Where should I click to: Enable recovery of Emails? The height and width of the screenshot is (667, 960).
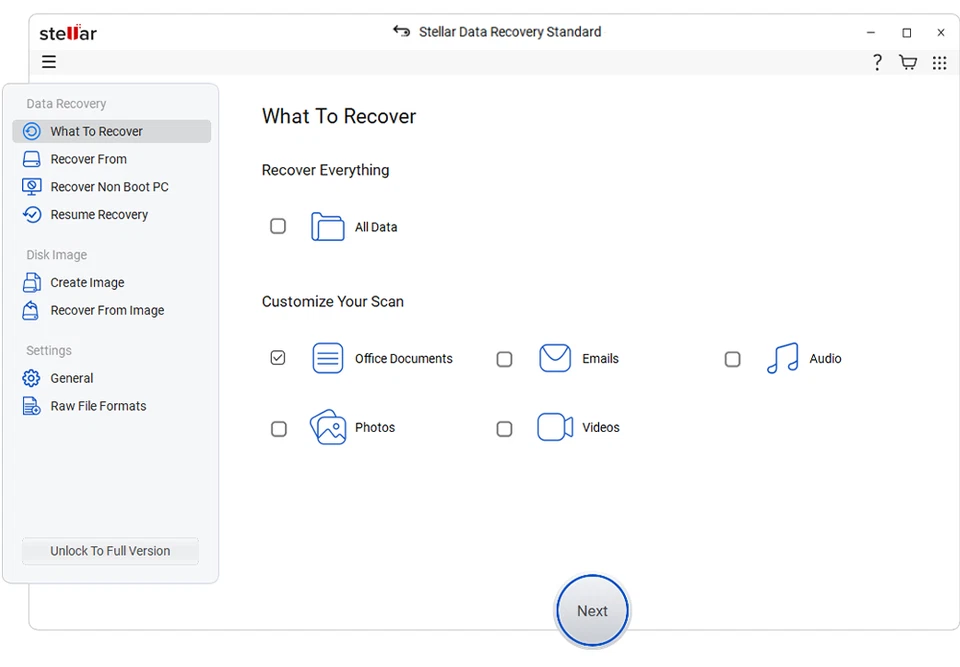[x=504, y=357]
